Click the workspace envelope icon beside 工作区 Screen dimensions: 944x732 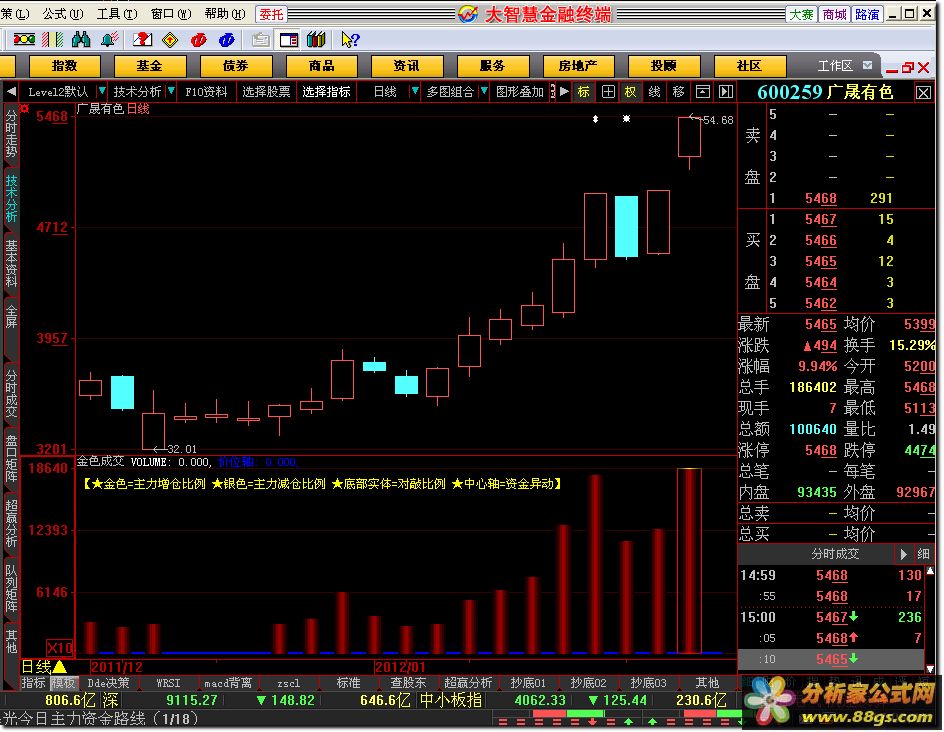(x=867, y=65)
